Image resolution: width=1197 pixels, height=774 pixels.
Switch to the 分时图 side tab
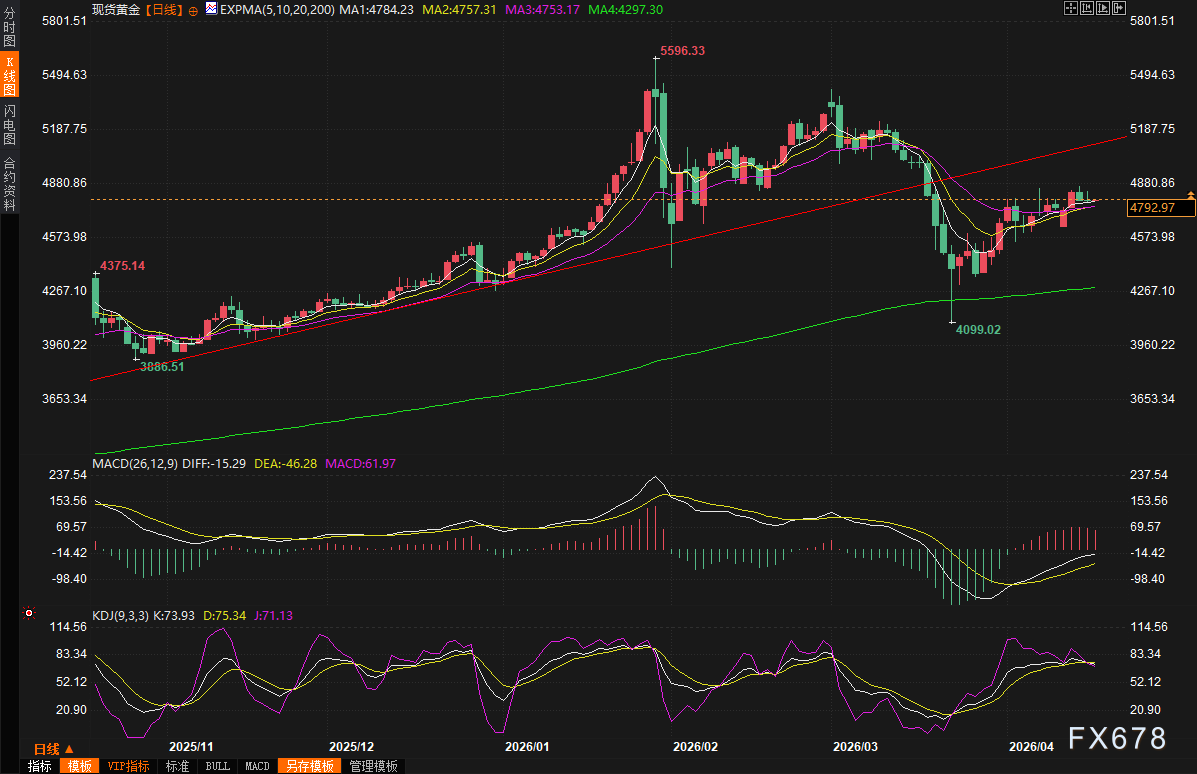point(9,28)
